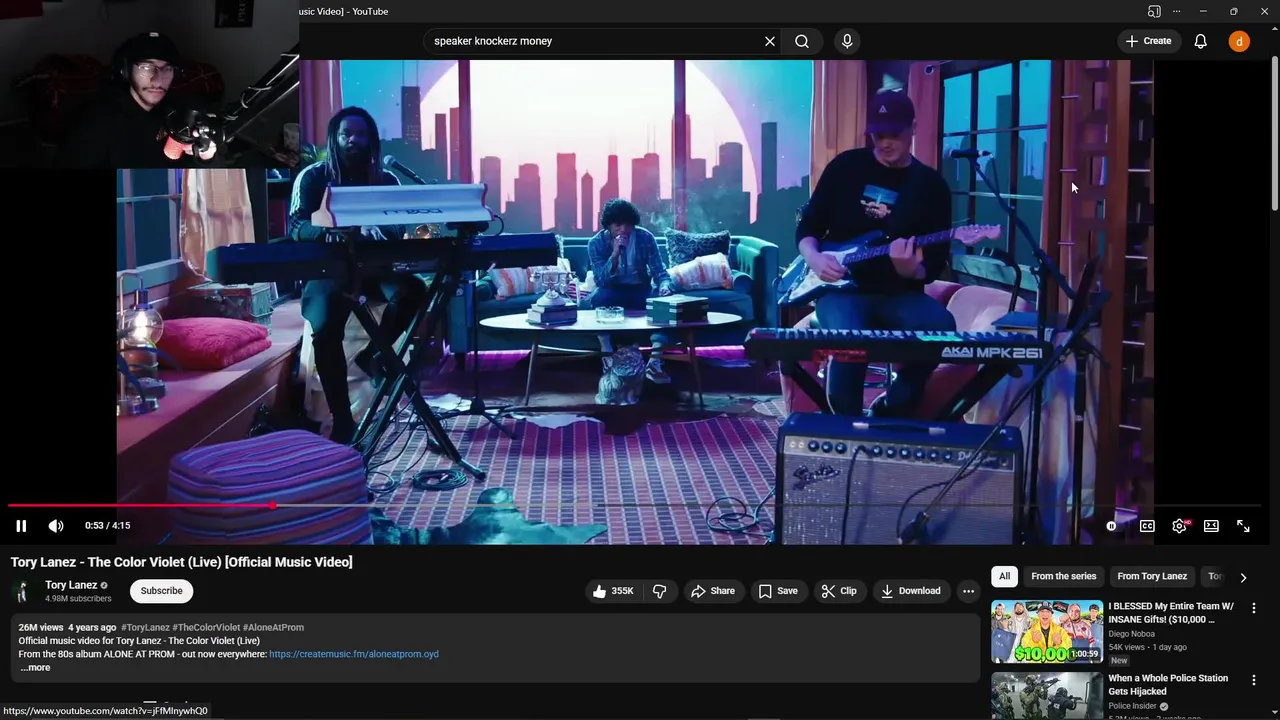Open the browser app search-tab icon in title bar

(1154, 11)
